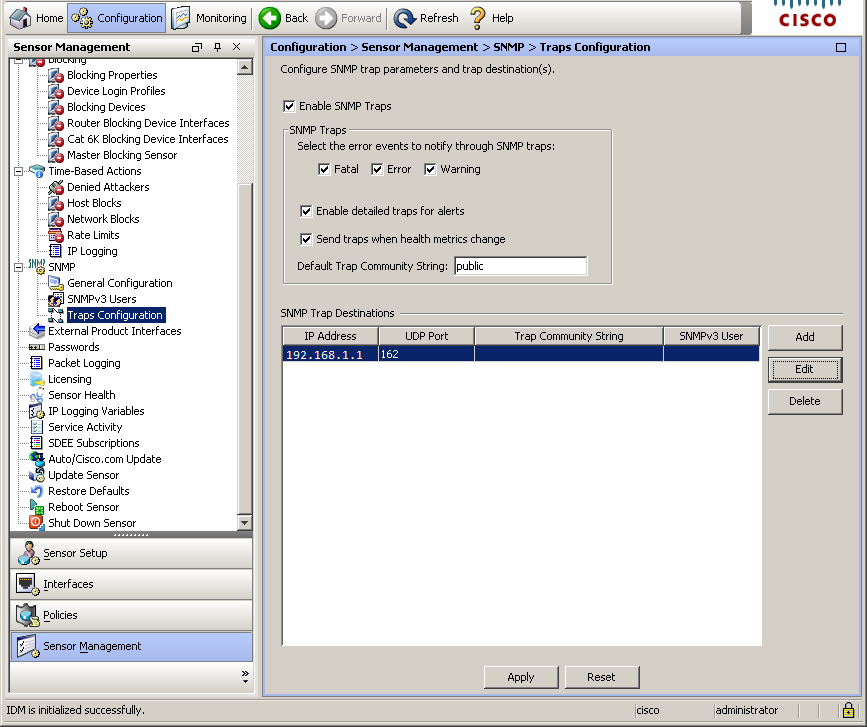Click the Configuration toolbar label
This screenshot has height=727, width=867.
tap(130, 18)
